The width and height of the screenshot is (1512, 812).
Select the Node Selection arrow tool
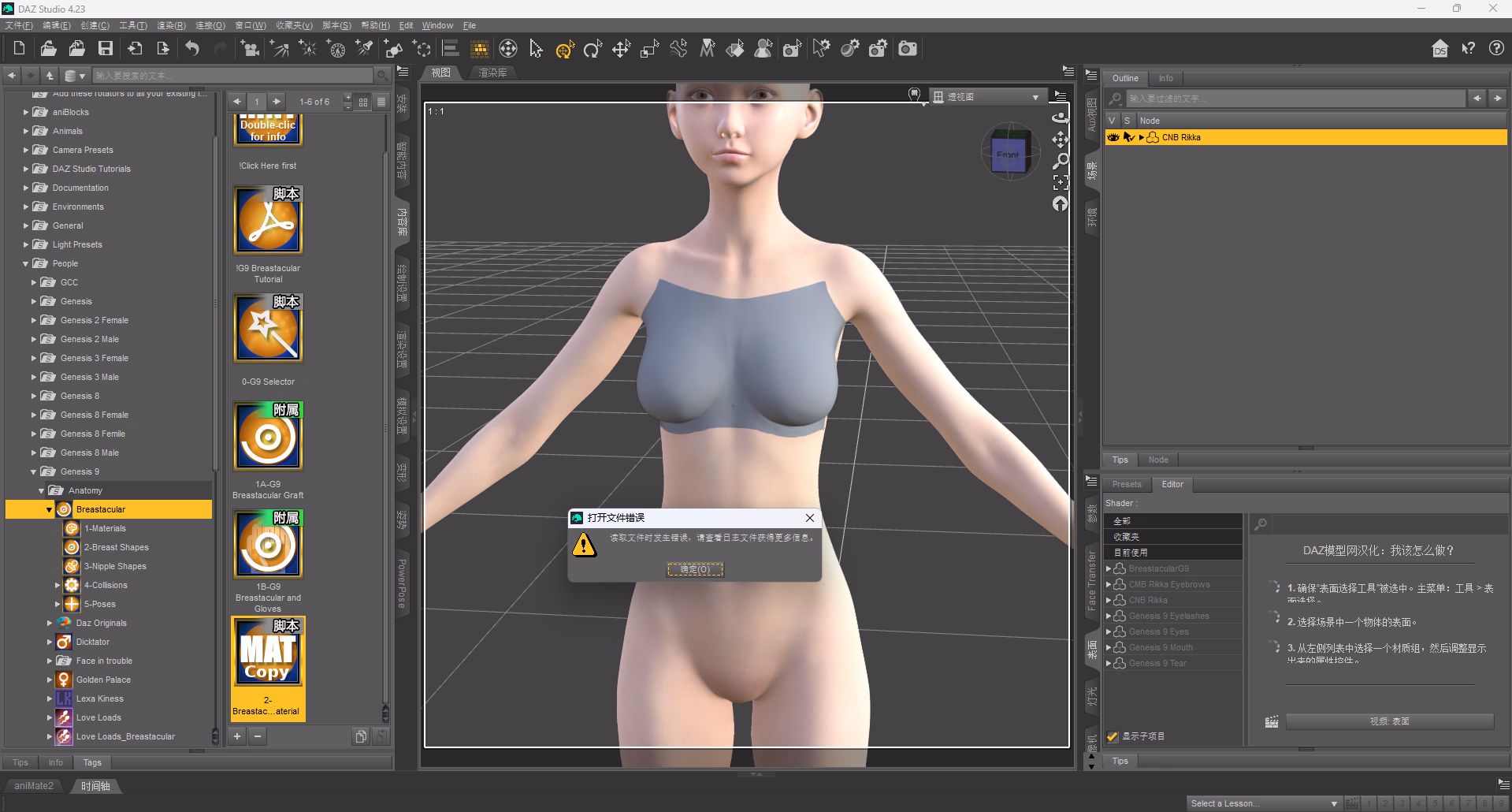click(x=536, y=49)
